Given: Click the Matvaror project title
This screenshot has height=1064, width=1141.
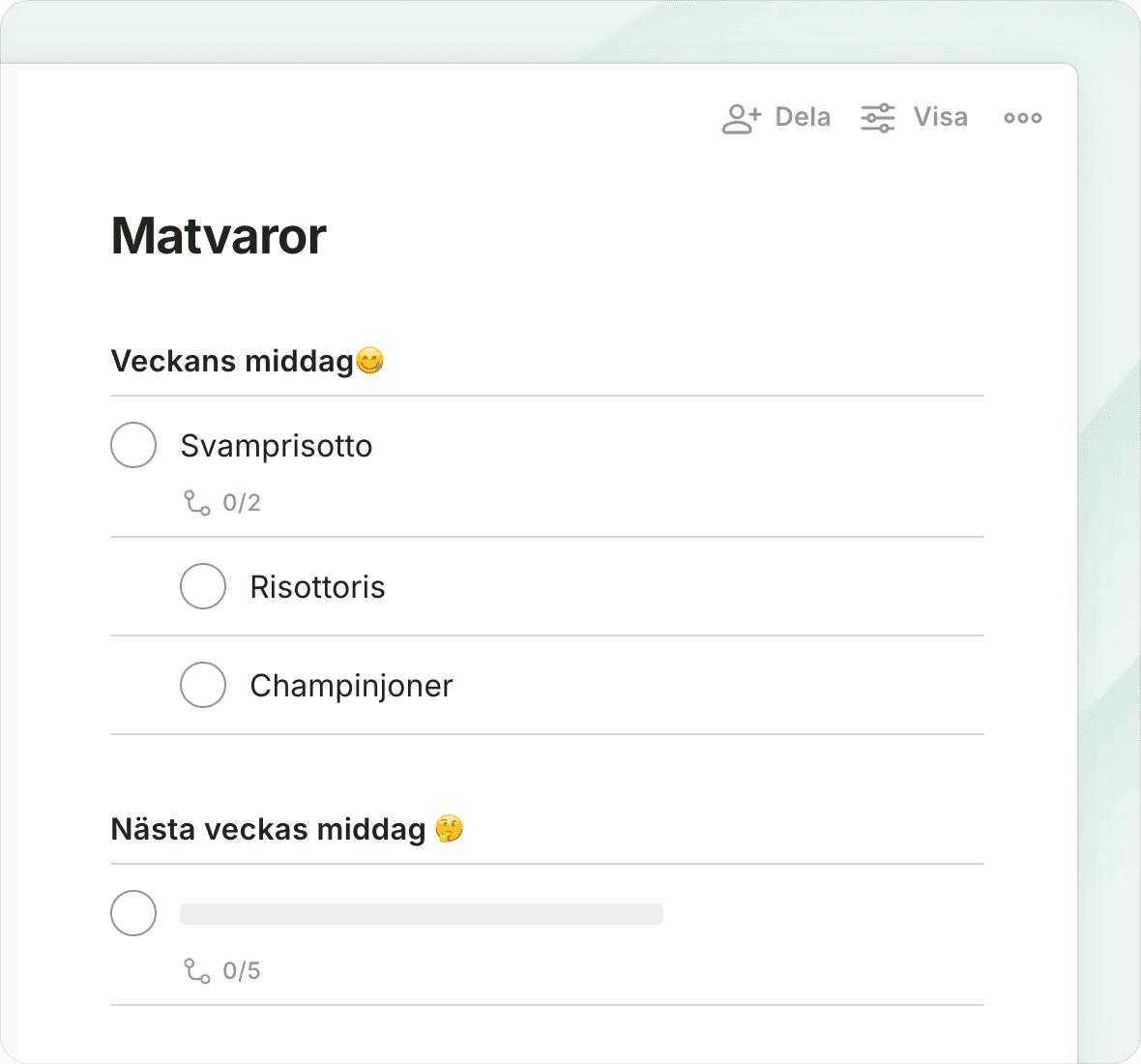Looking at the screenshot, I should pos(219,236).
